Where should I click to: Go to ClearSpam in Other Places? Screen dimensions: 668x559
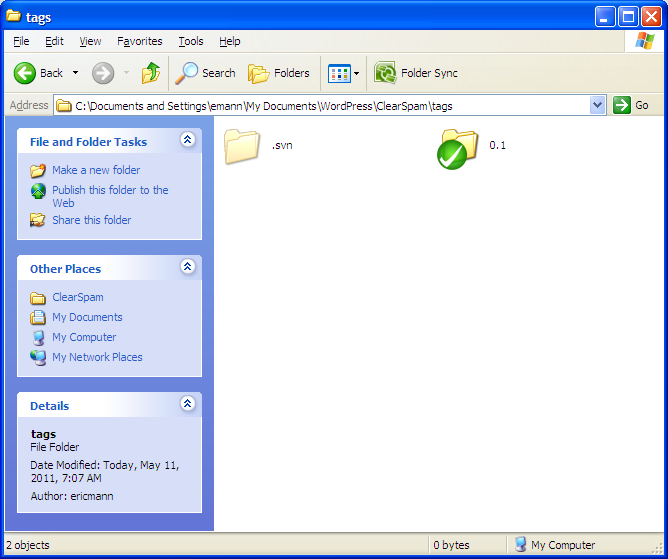point(78,297)
